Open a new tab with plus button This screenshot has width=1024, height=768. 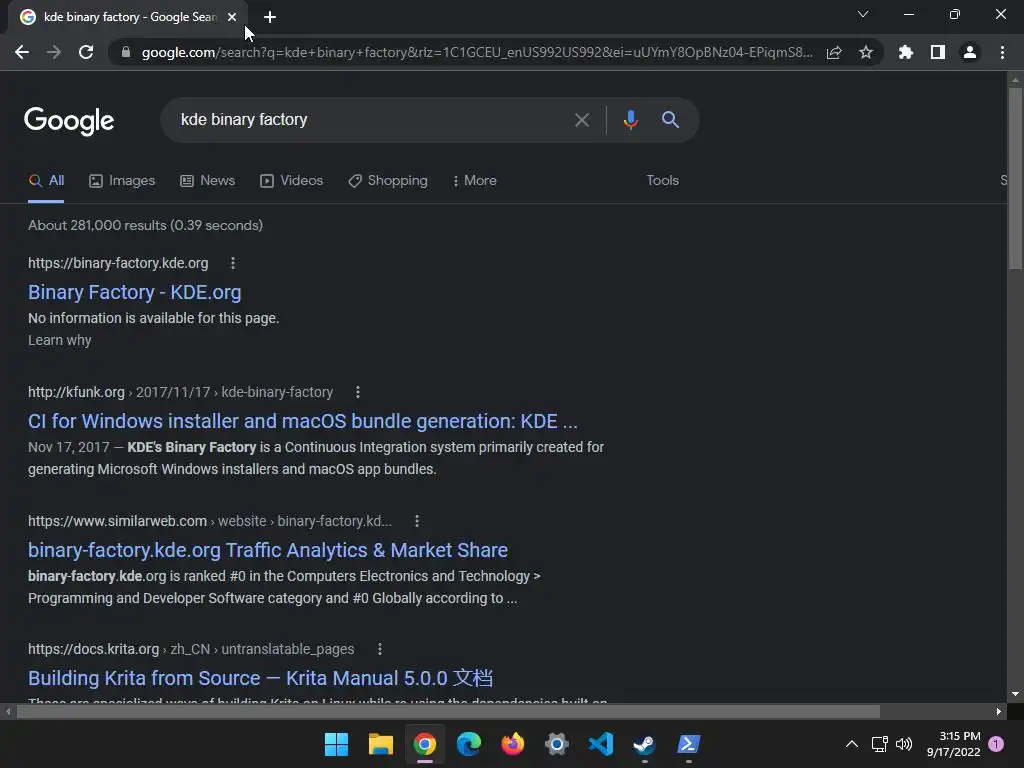[270, 17]
